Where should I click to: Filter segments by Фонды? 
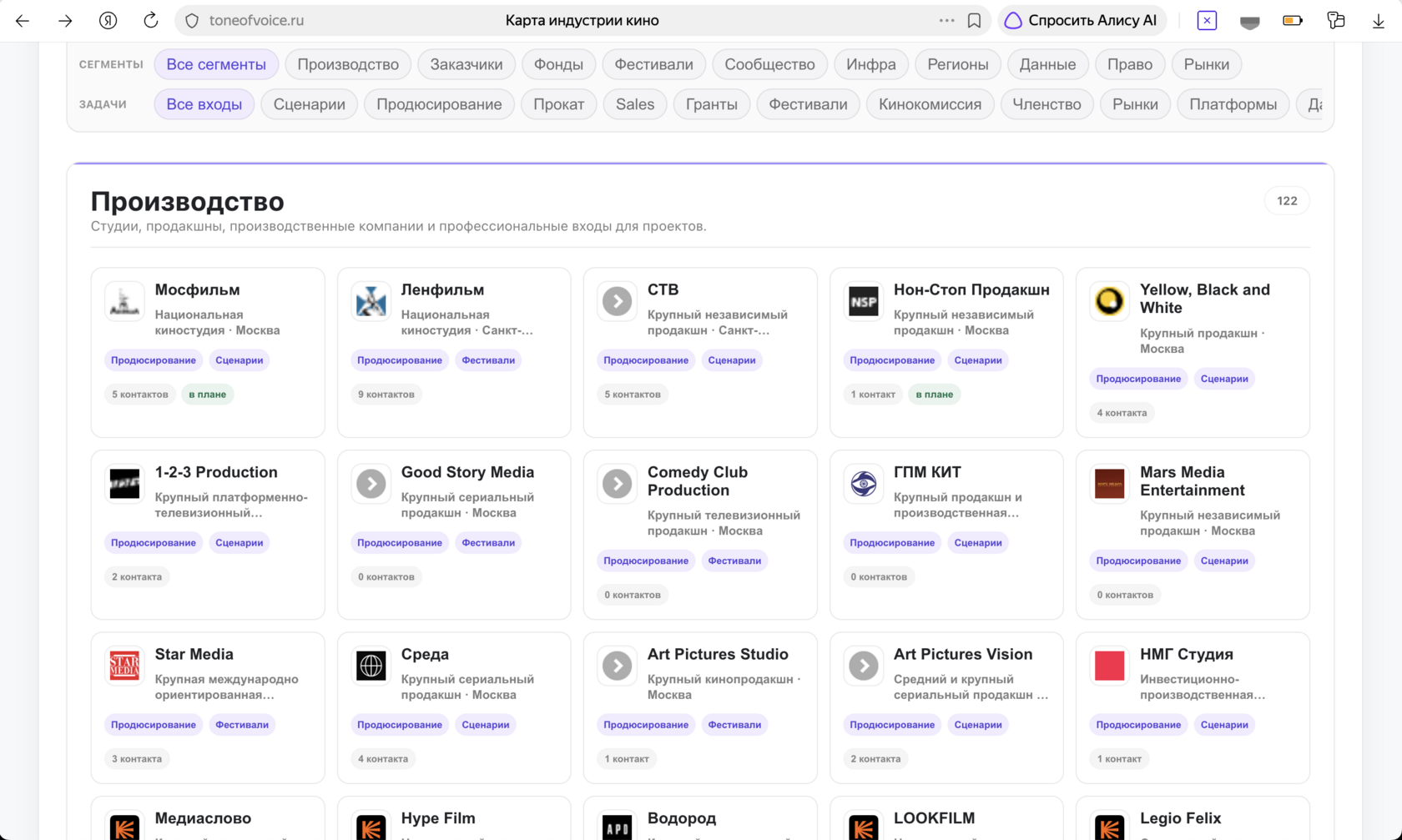click(558, 64)
